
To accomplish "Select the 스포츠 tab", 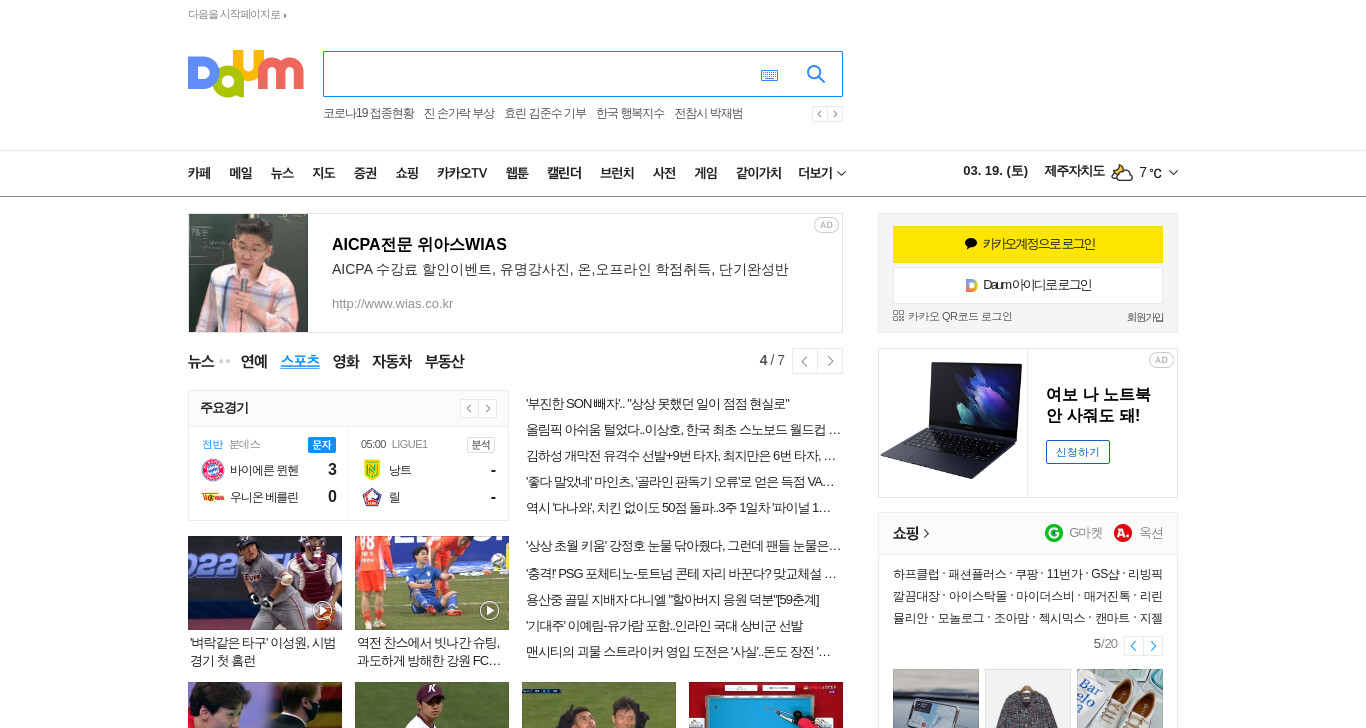I will click(x=300, y=361).
